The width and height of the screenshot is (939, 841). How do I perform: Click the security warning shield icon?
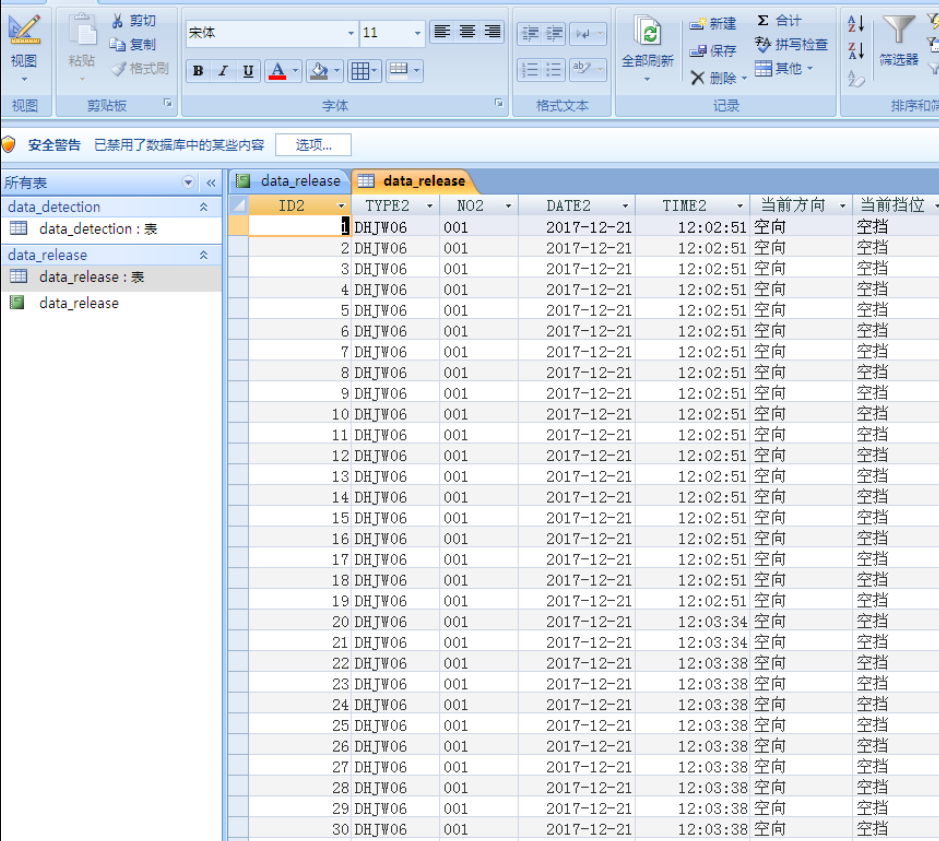pyautogui.click(x=8, y=144)
